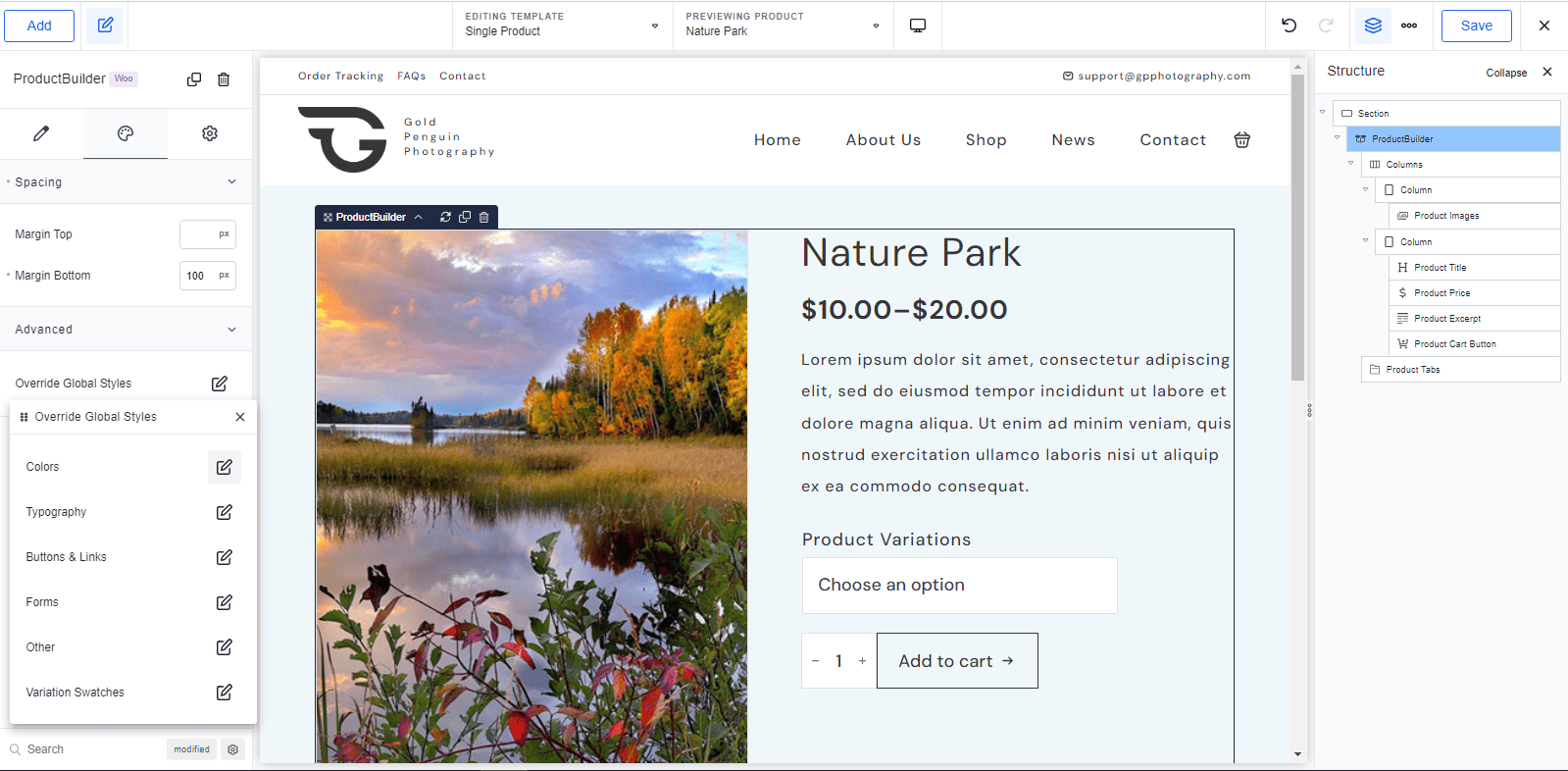The image size is (1568, 771).
Task: Edit the Typography global style override
Action: click(224, 512)
